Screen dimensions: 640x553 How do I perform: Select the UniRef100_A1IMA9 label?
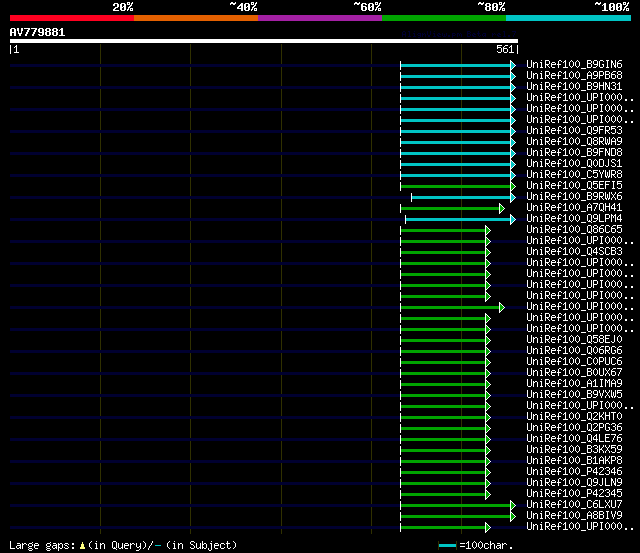pos(574,383)
